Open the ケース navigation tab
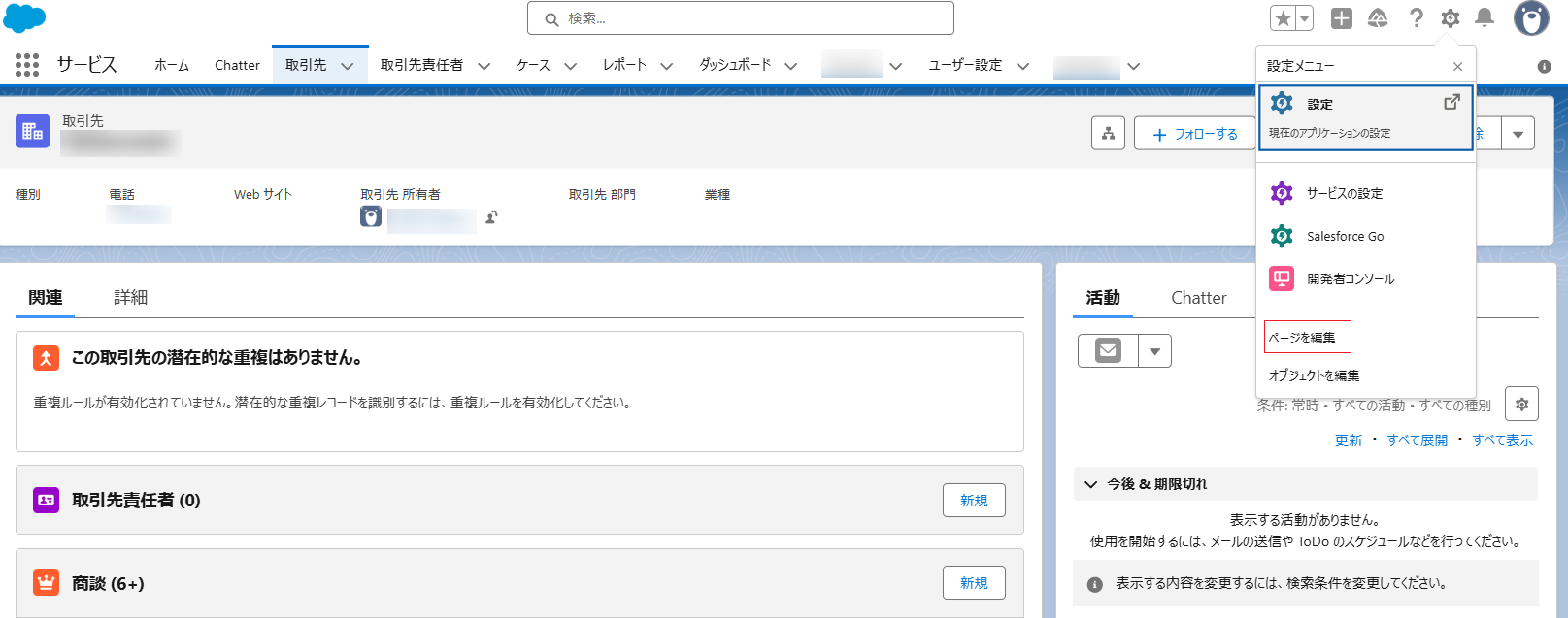This screenshot has width=1568, height=618. click(x=533, y=65)
